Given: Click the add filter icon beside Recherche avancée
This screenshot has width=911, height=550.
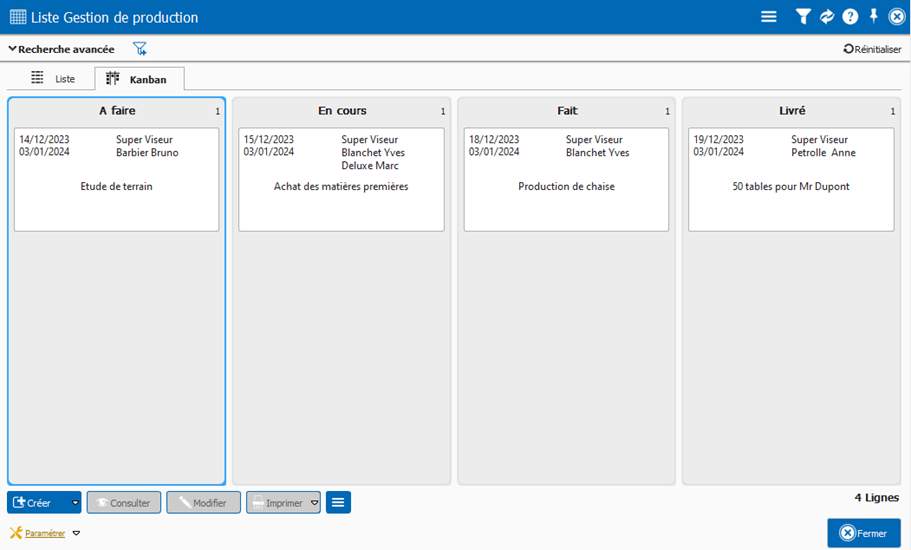Looking at the screenshot, I should click(140, 49).
